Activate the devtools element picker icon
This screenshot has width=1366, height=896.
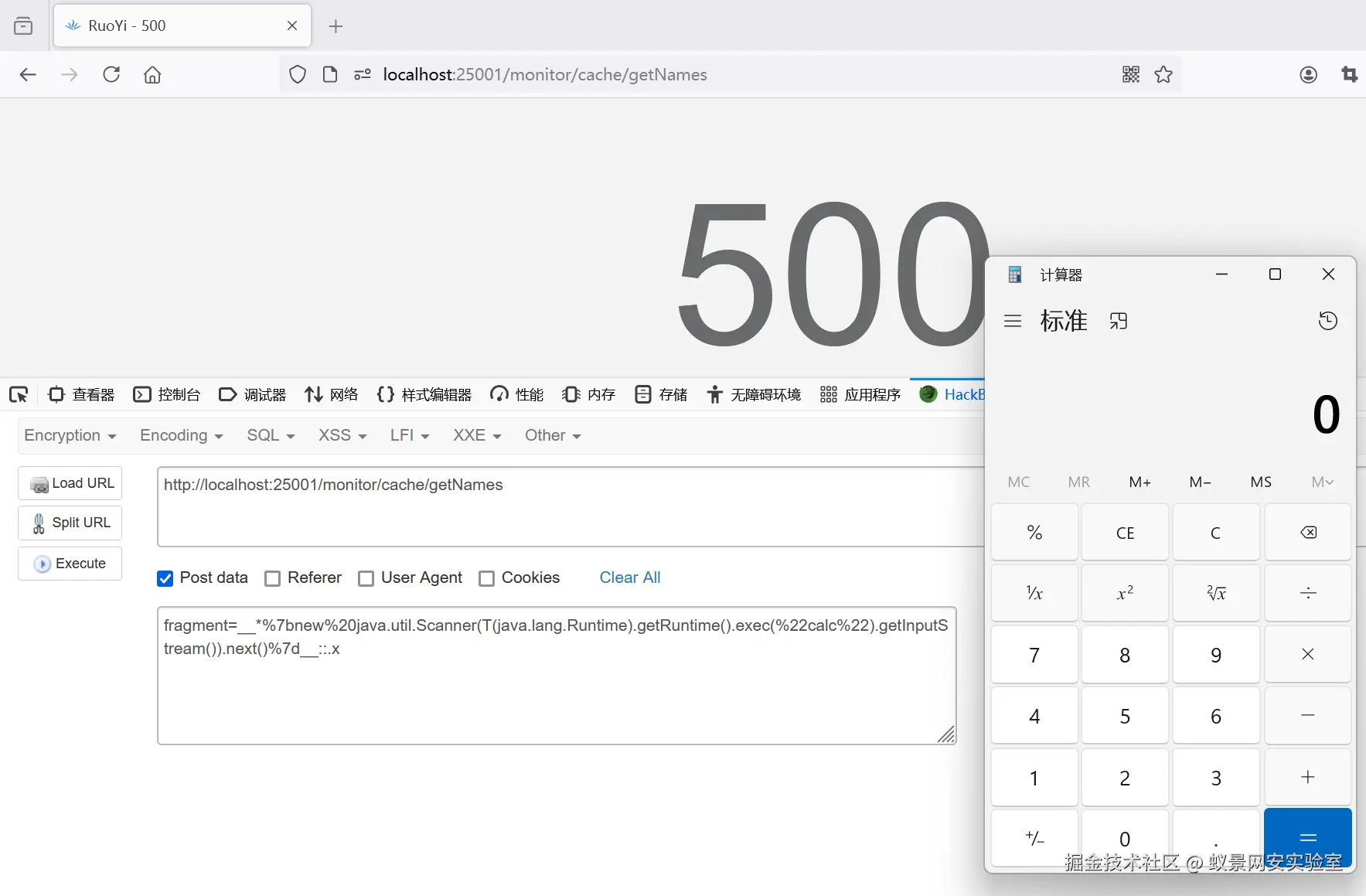point(19,395)
